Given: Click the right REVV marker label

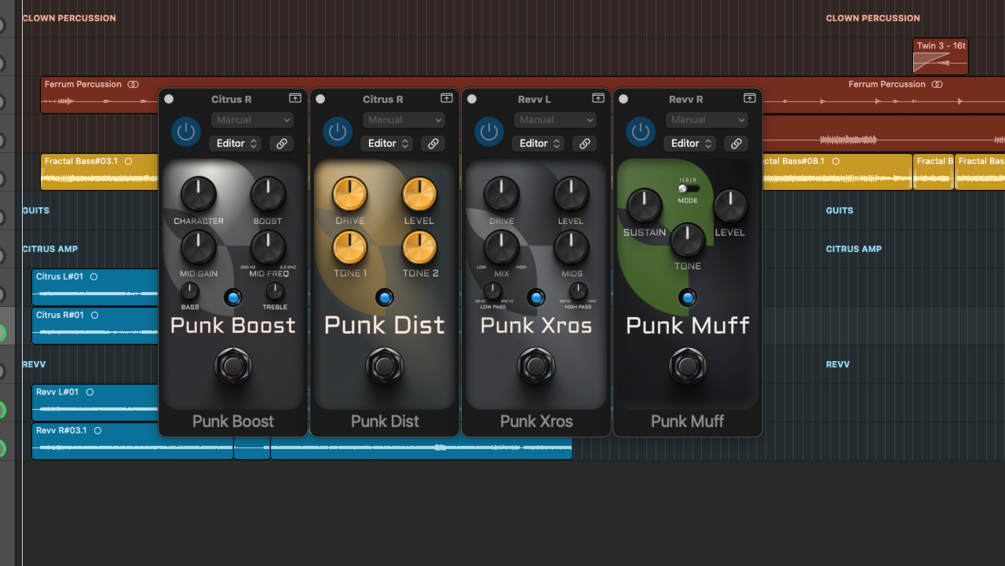Looking at the screenshot, I should click(838, 364).
